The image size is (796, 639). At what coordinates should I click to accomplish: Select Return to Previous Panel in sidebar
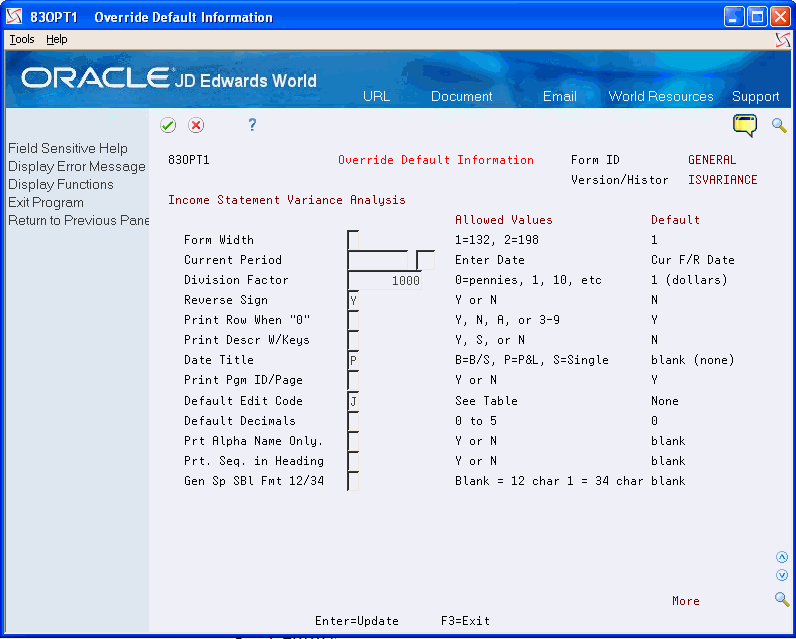[x=78, y=220]
